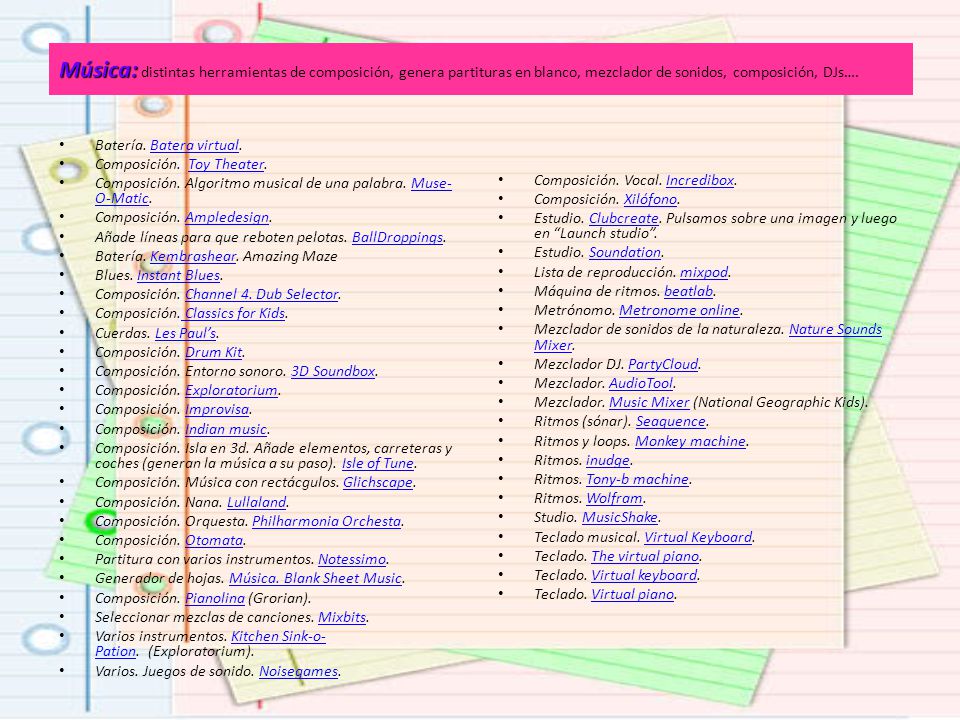Click 'Seleccionar mezclas de canciones' text
The width and height of the screenshot is (960, 720).
tap(204, 617)
